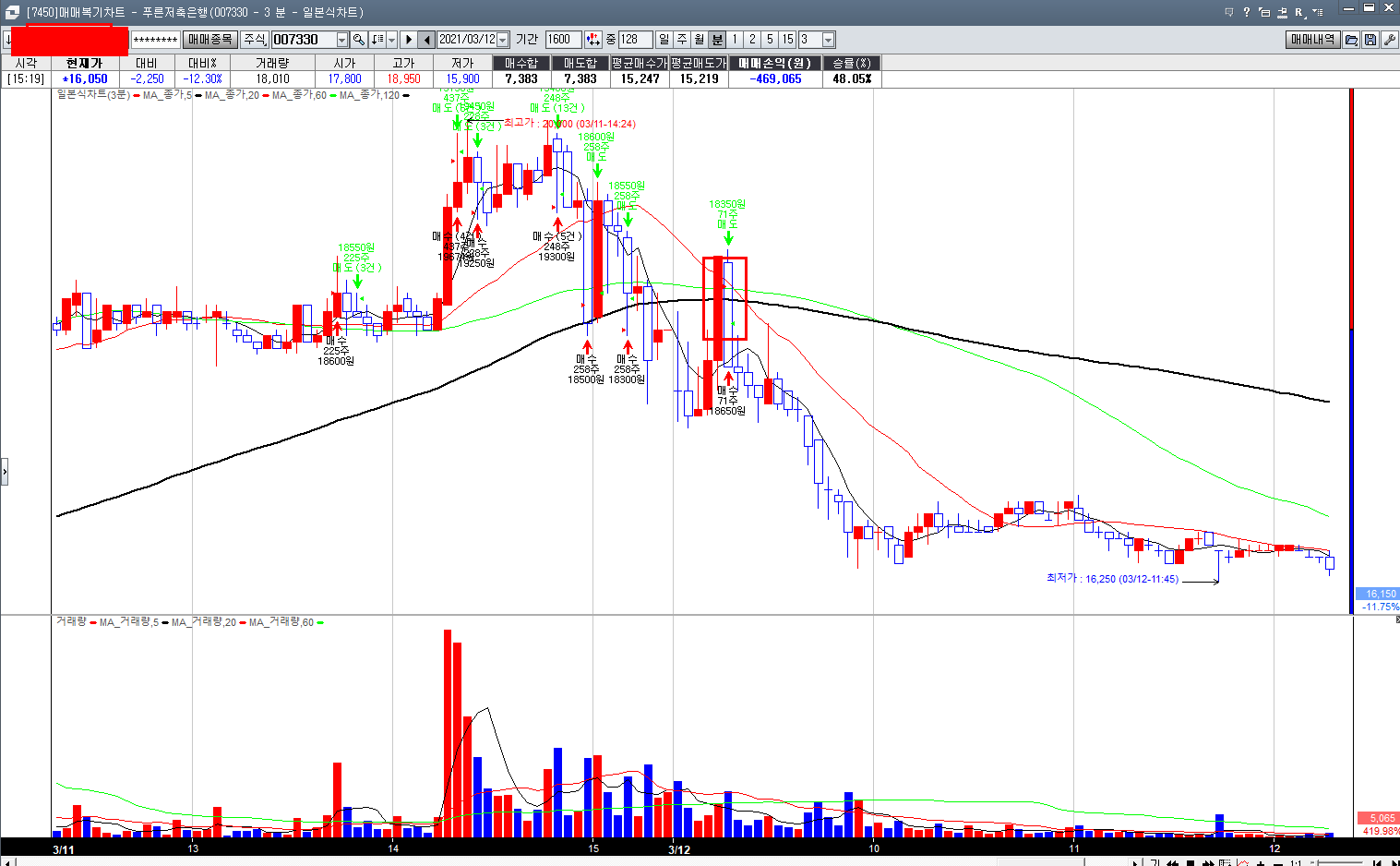Click the 매매종목 button
This screenshot has height=866, width=1400.
click(209, 40)
